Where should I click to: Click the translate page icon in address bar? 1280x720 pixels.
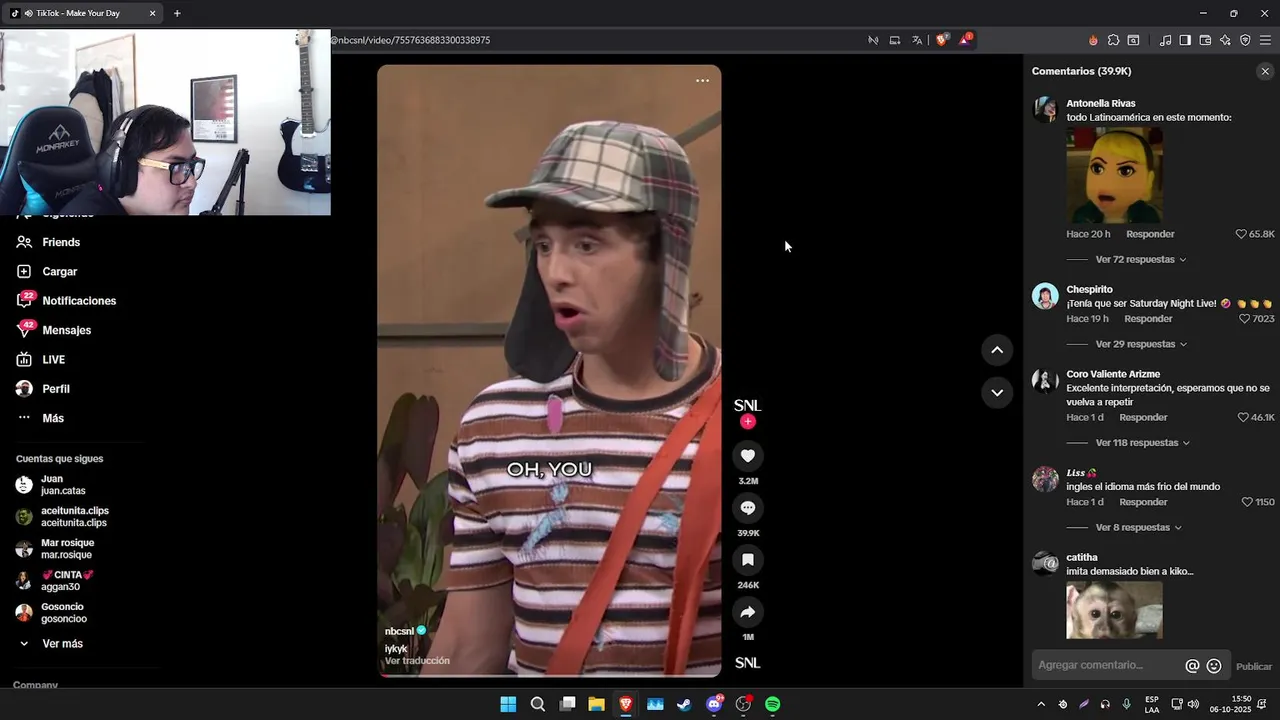[917, 40]
